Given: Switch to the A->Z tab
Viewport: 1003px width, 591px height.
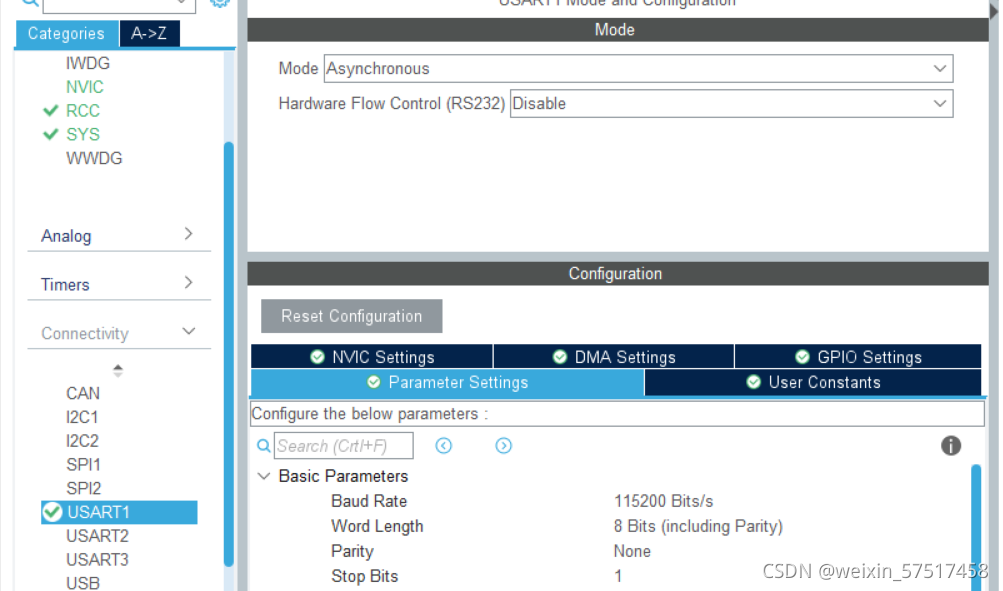Looking at the screenshot, I should pyautogui.click(x=149, y=33).
